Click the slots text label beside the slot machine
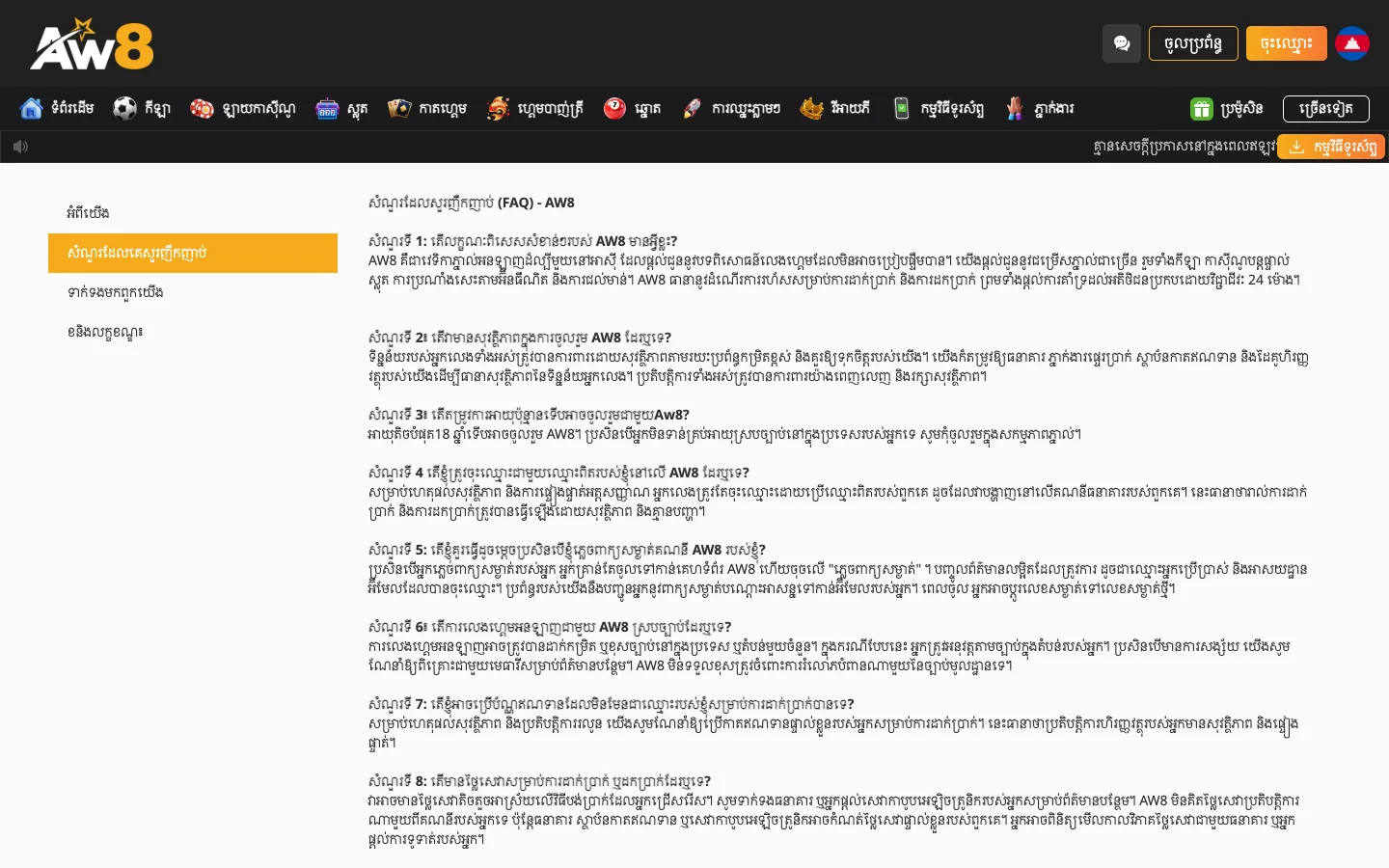This screenshot has width=1389, height=868. (358, 109)
